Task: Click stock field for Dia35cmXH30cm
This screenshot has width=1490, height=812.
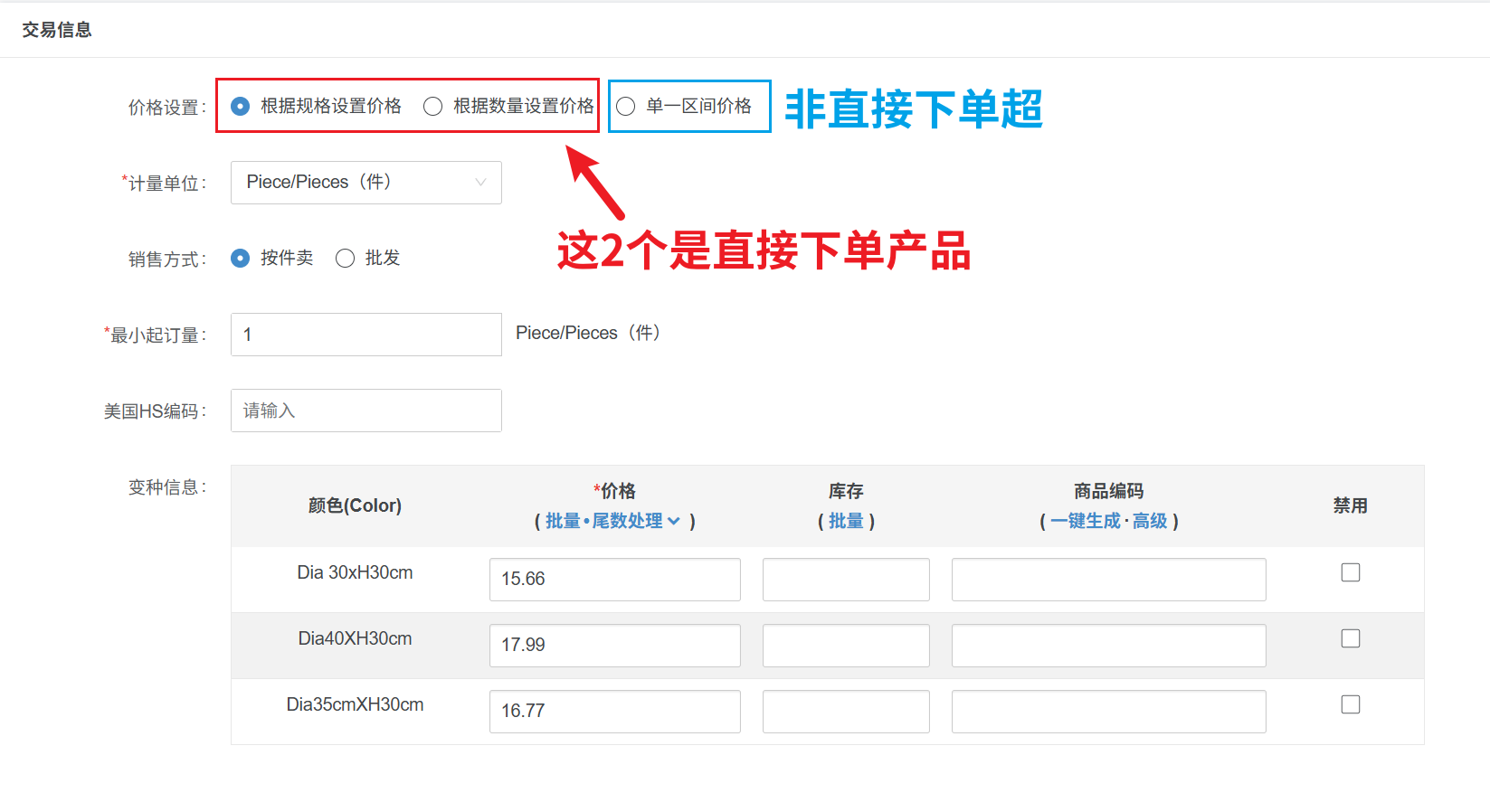Action: pos(846,712)
